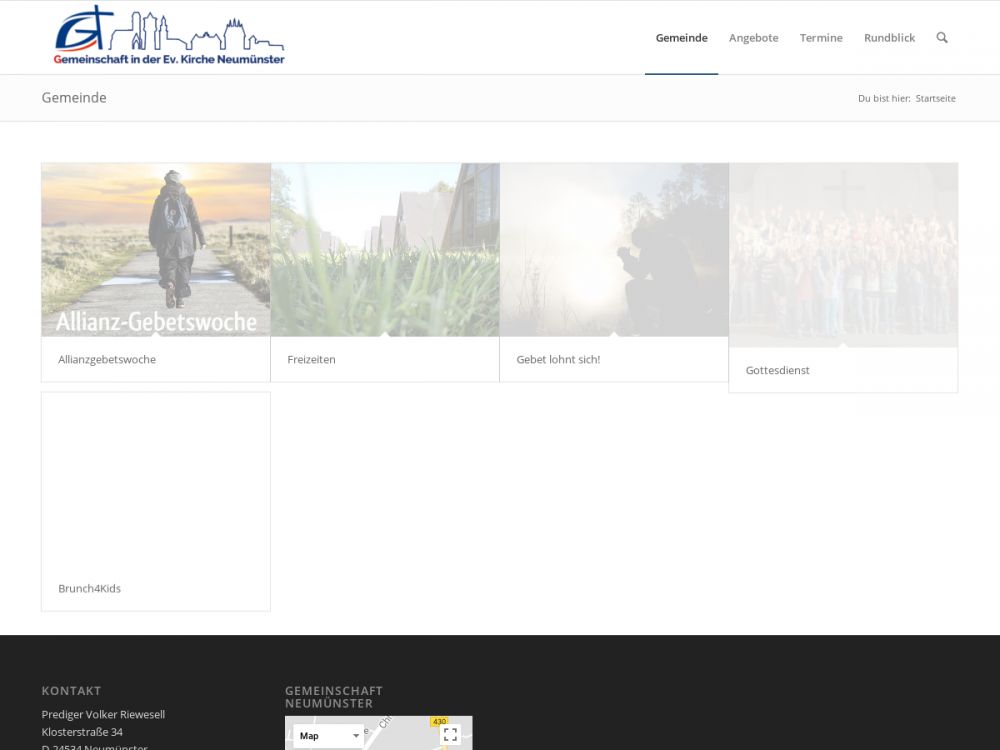Click the Startseite breadcrumb link

pyautogui.click(x=935, y=98)
